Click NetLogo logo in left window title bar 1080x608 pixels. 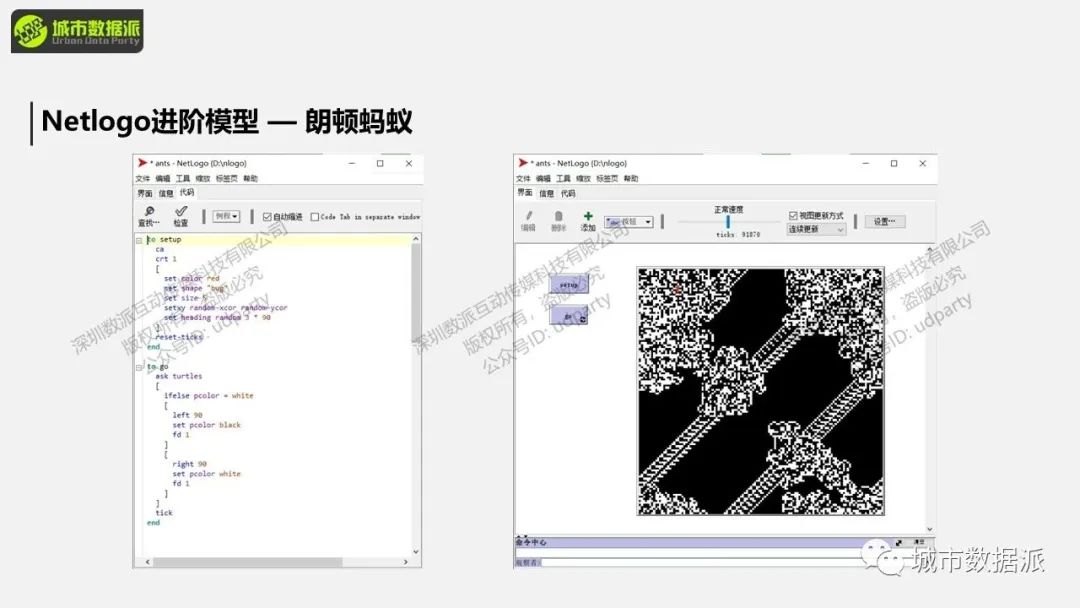[142, 163]
